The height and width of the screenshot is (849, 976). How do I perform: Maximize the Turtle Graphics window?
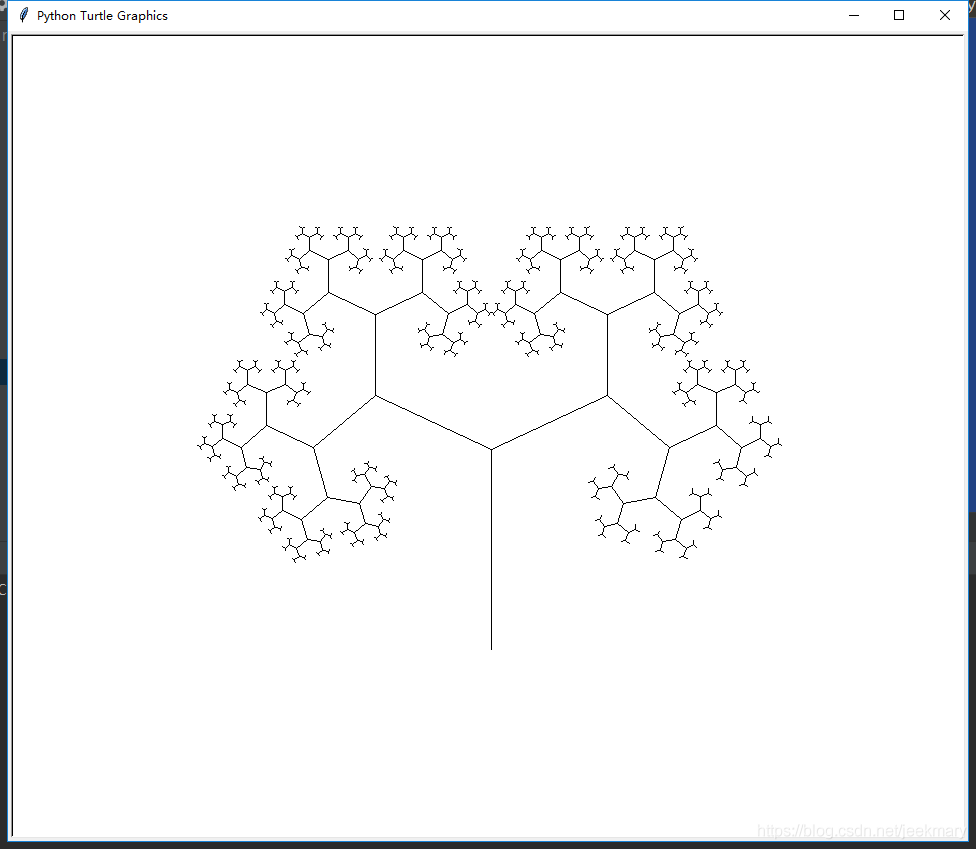pyautogui.click(x=899, y=15)
